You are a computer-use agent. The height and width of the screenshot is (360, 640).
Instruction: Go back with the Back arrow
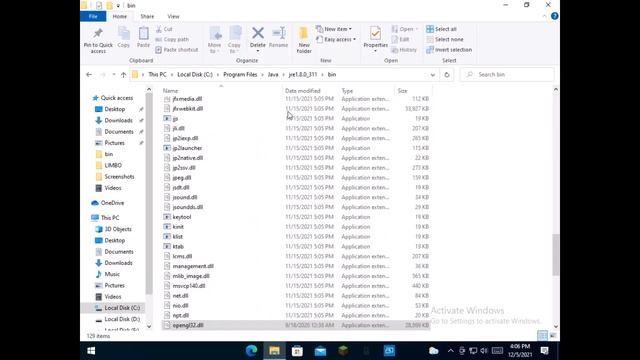(89, 75)
